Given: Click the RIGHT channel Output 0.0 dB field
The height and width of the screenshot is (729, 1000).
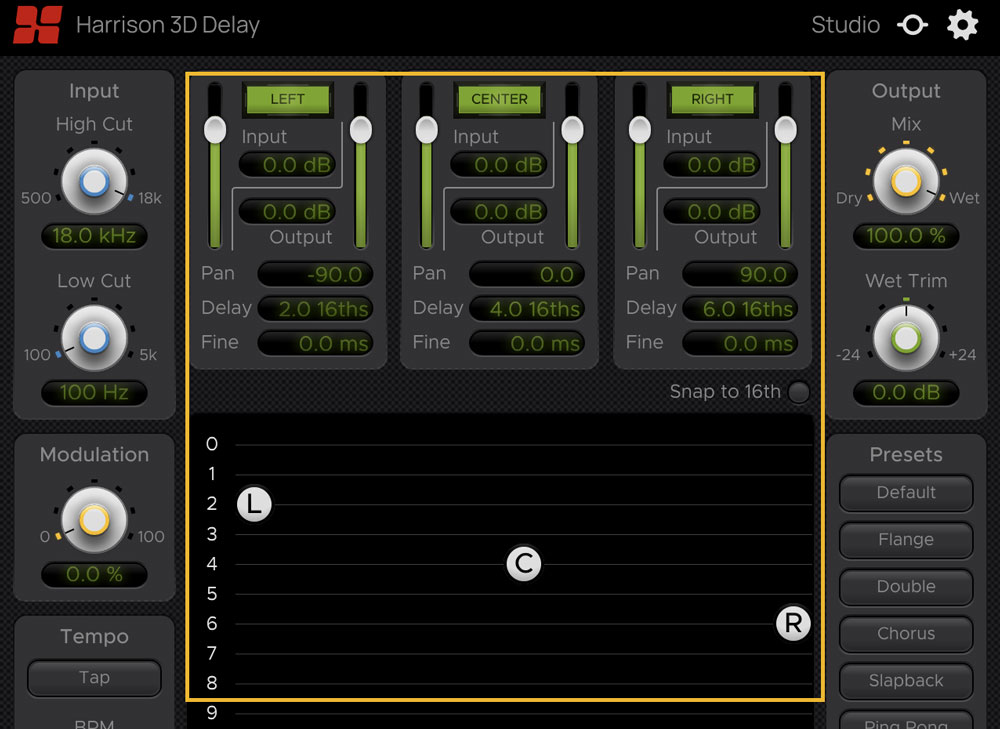Looking at the screenshot, I should tap(712, 212).
